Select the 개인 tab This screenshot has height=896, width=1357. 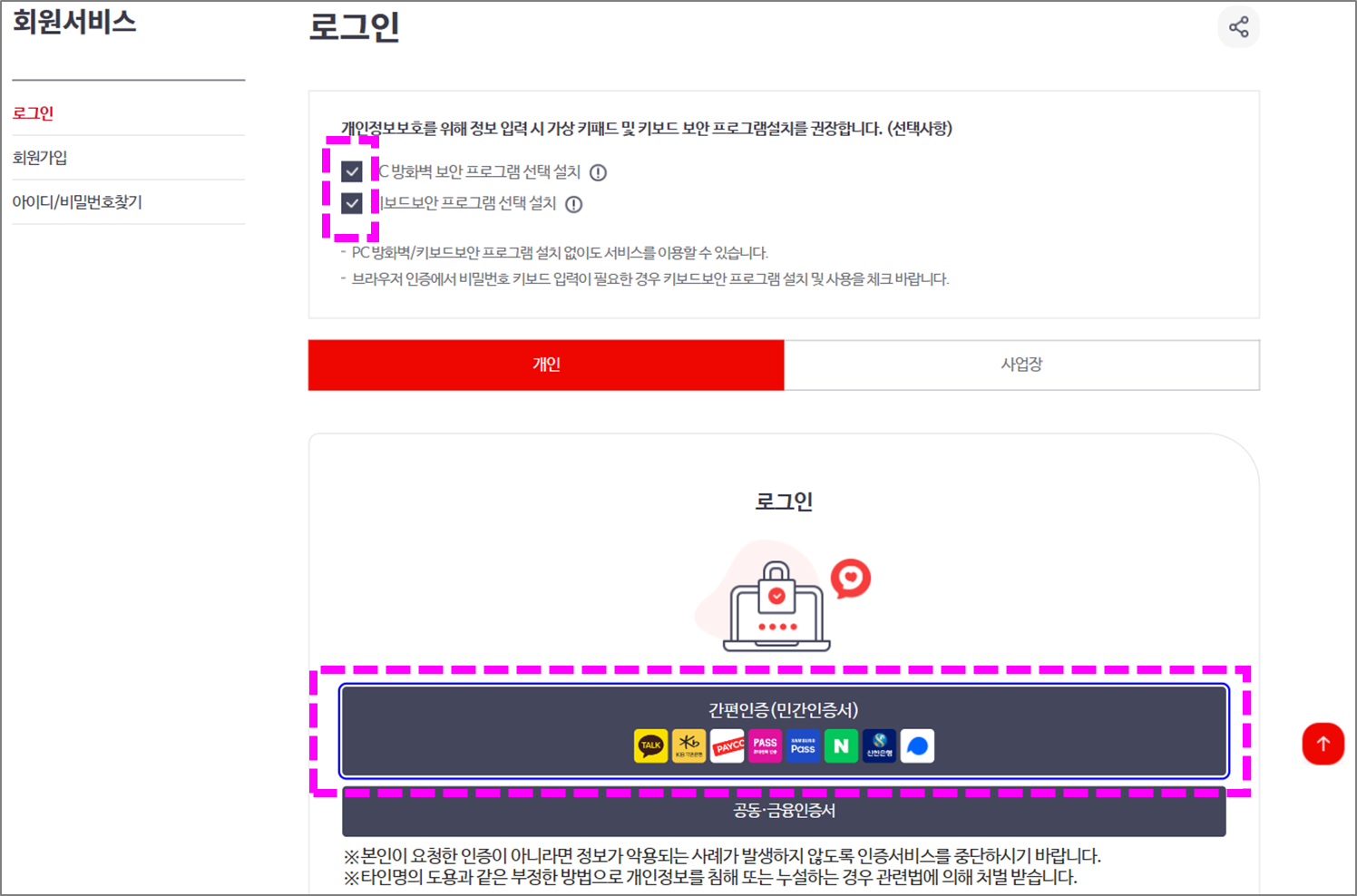click(x=545, y=365)
